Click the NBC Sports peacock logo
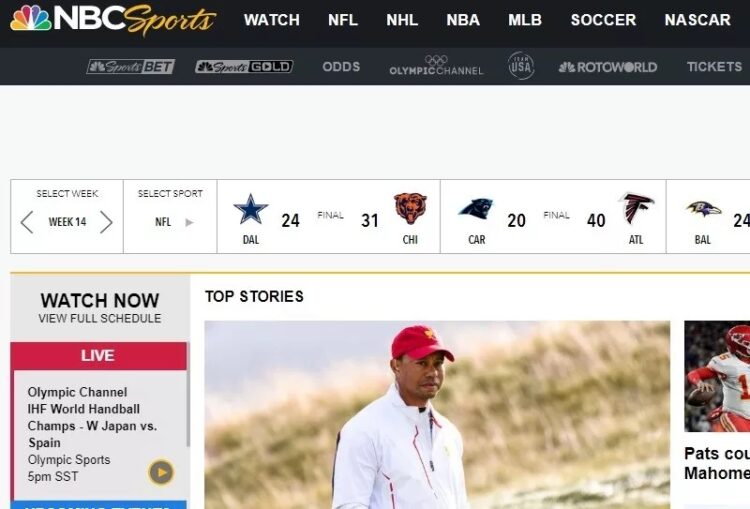 coord(113,20)
